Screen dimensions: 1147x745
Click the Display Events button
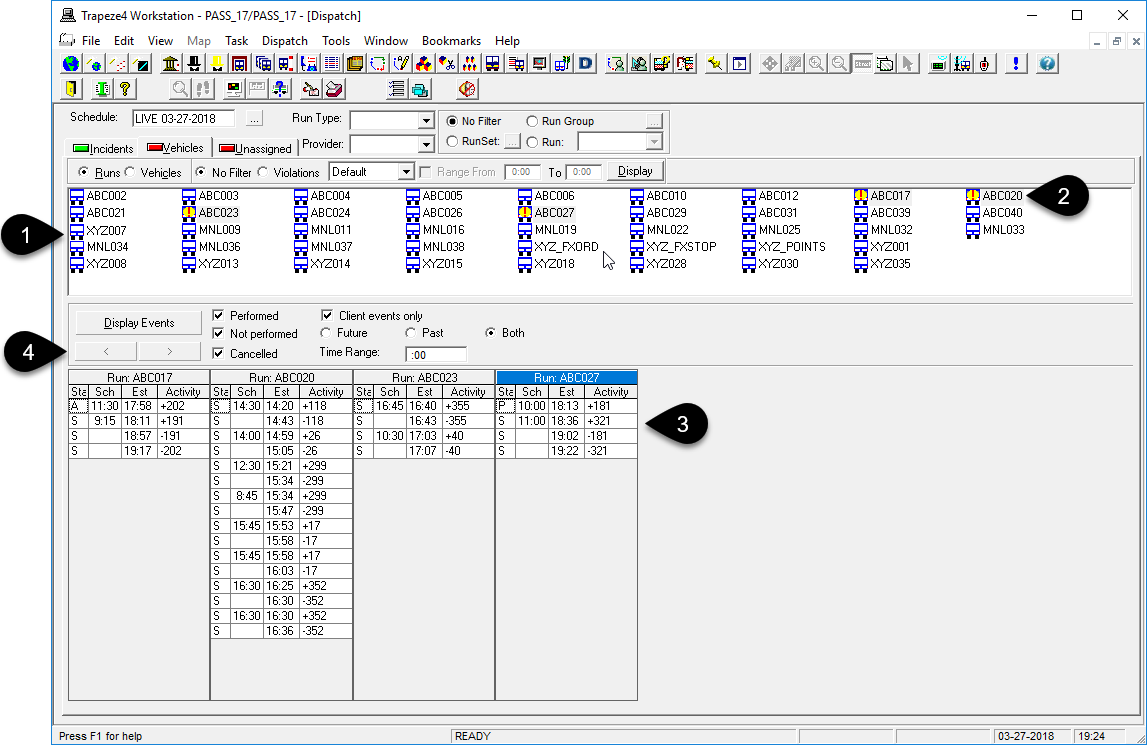click(138, 322)
